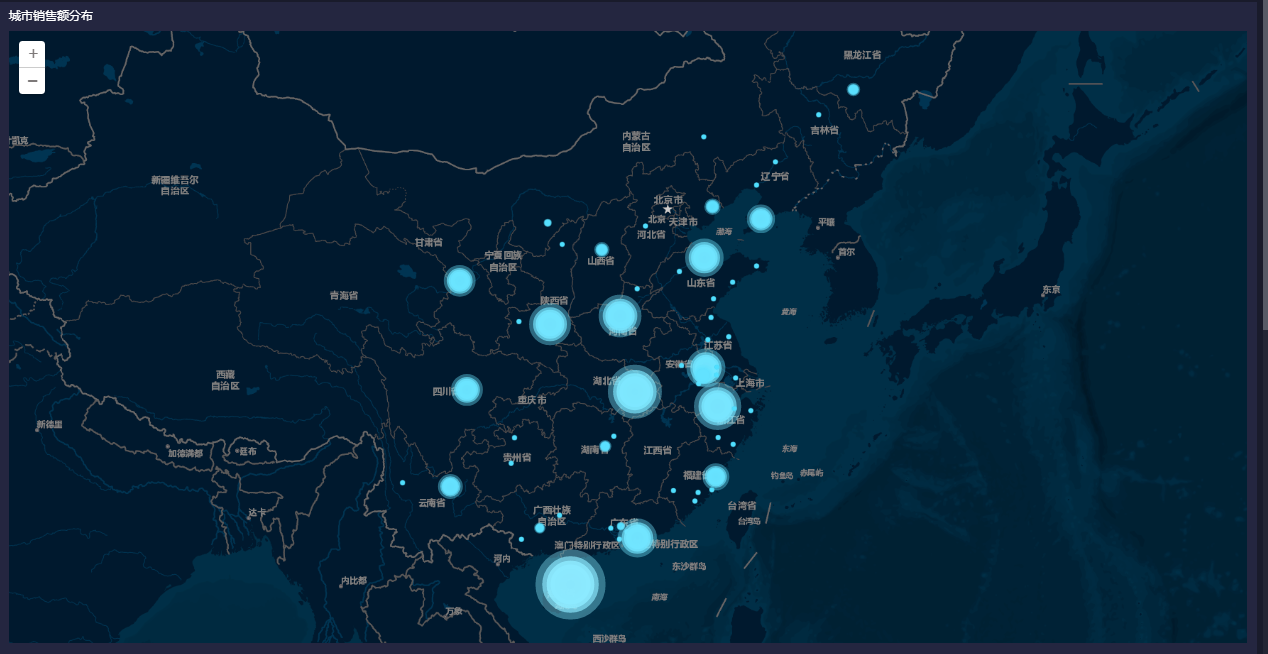
Task: Zoom out with the minus button
Action: (32, 80)
